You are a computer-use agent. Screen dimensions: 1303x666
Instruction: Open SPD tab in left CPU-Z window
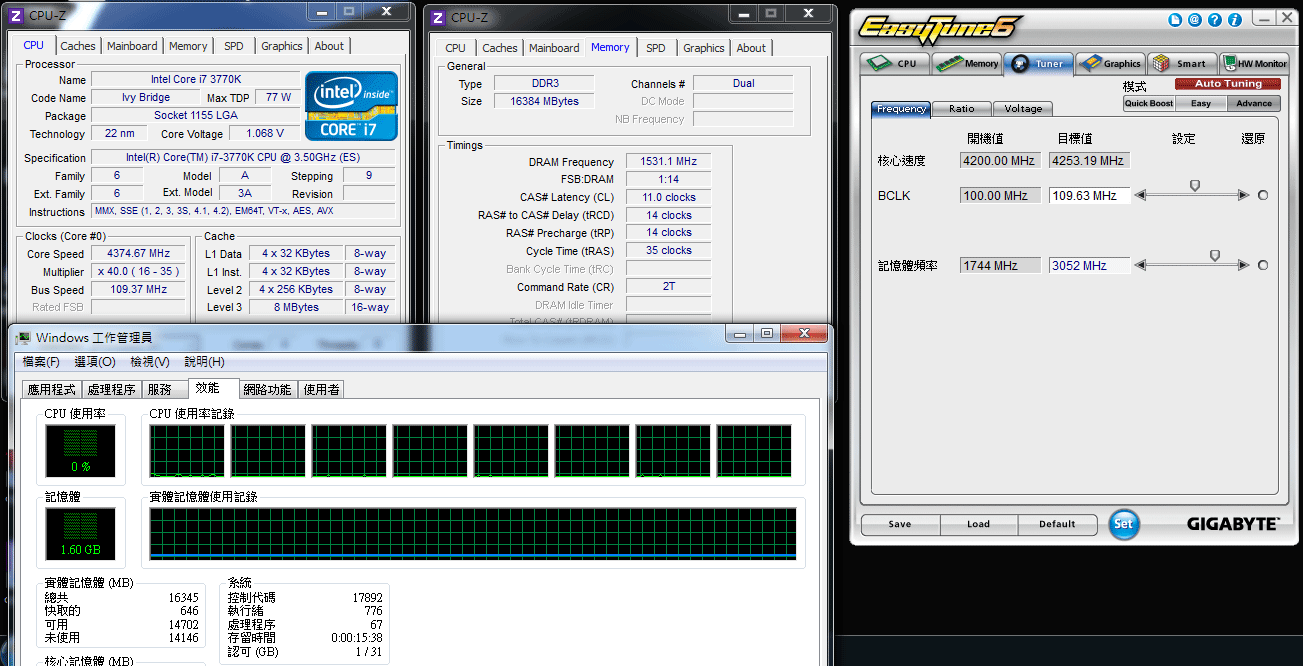coord(233,46)
